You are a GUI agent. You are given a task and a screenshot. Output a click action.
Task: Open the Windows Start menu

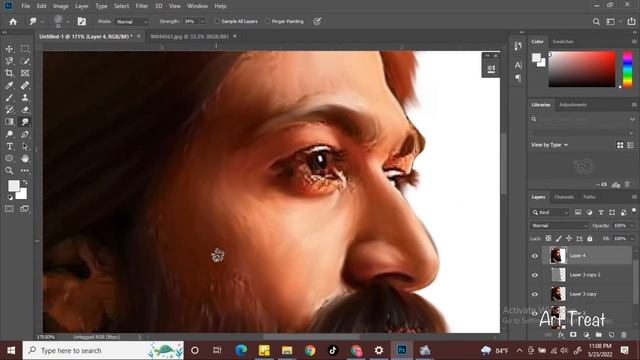(x=11, y=350)
